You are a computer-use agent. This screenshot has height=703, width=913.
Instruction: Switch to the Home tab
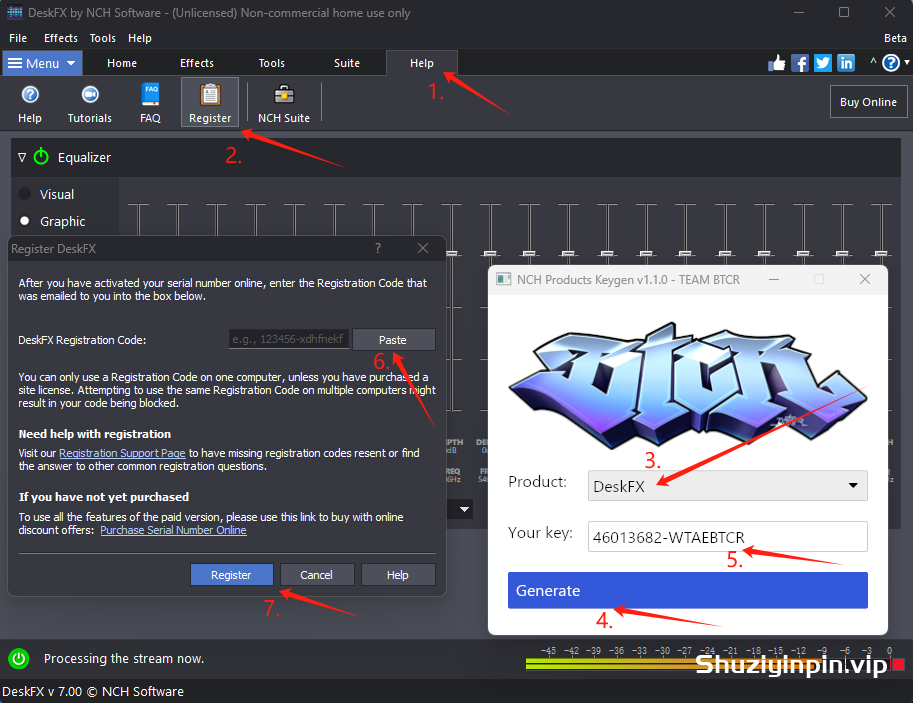pyautogui.click(x=122, y=63)
